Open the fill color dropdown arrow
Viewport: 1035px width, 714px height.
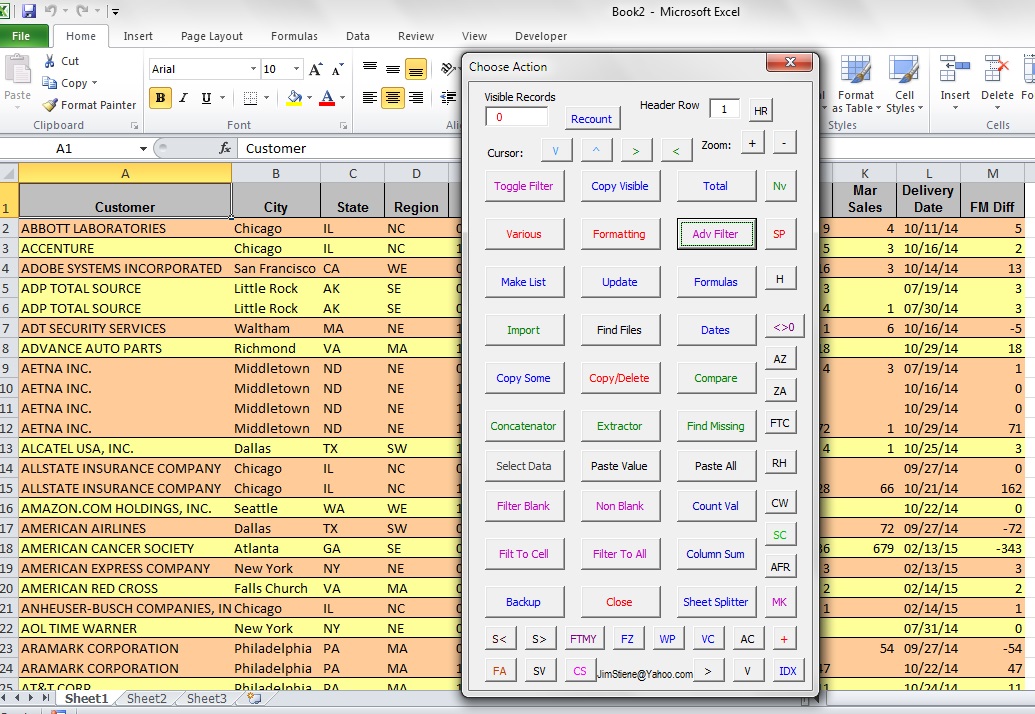308,98
